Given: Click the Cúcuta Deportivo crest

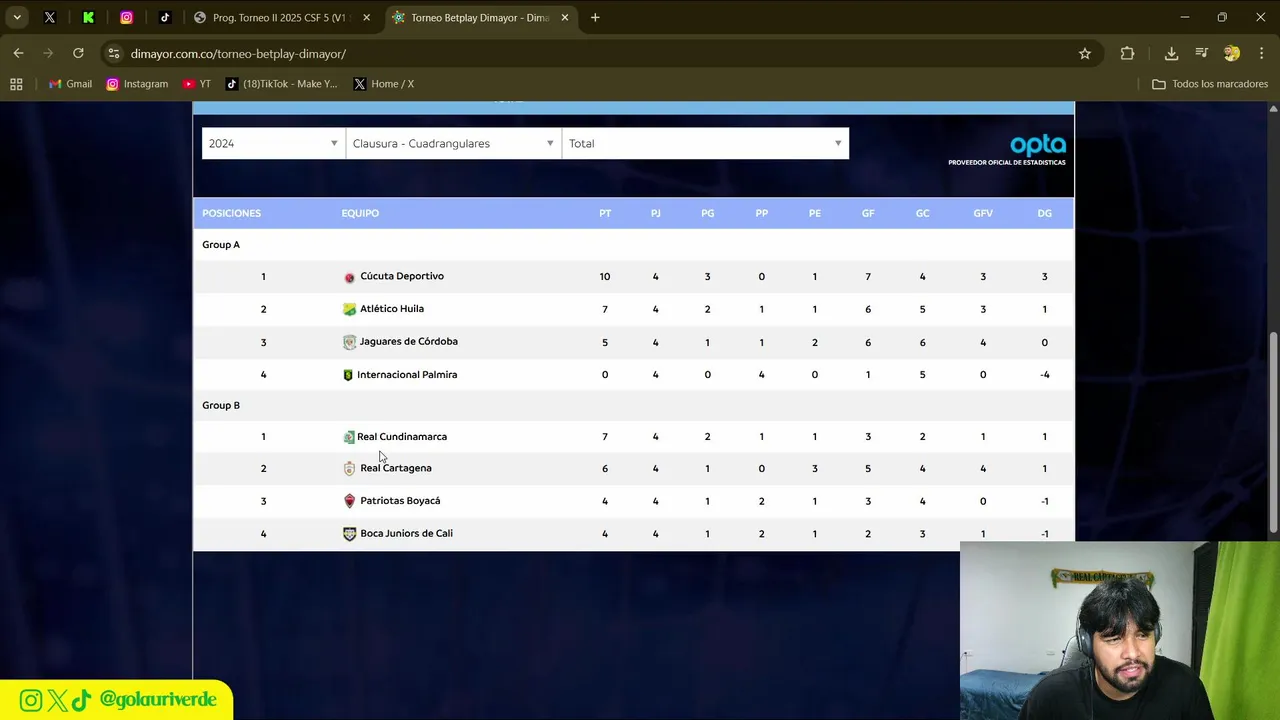Looking at the screenshot, I should 349,277.
